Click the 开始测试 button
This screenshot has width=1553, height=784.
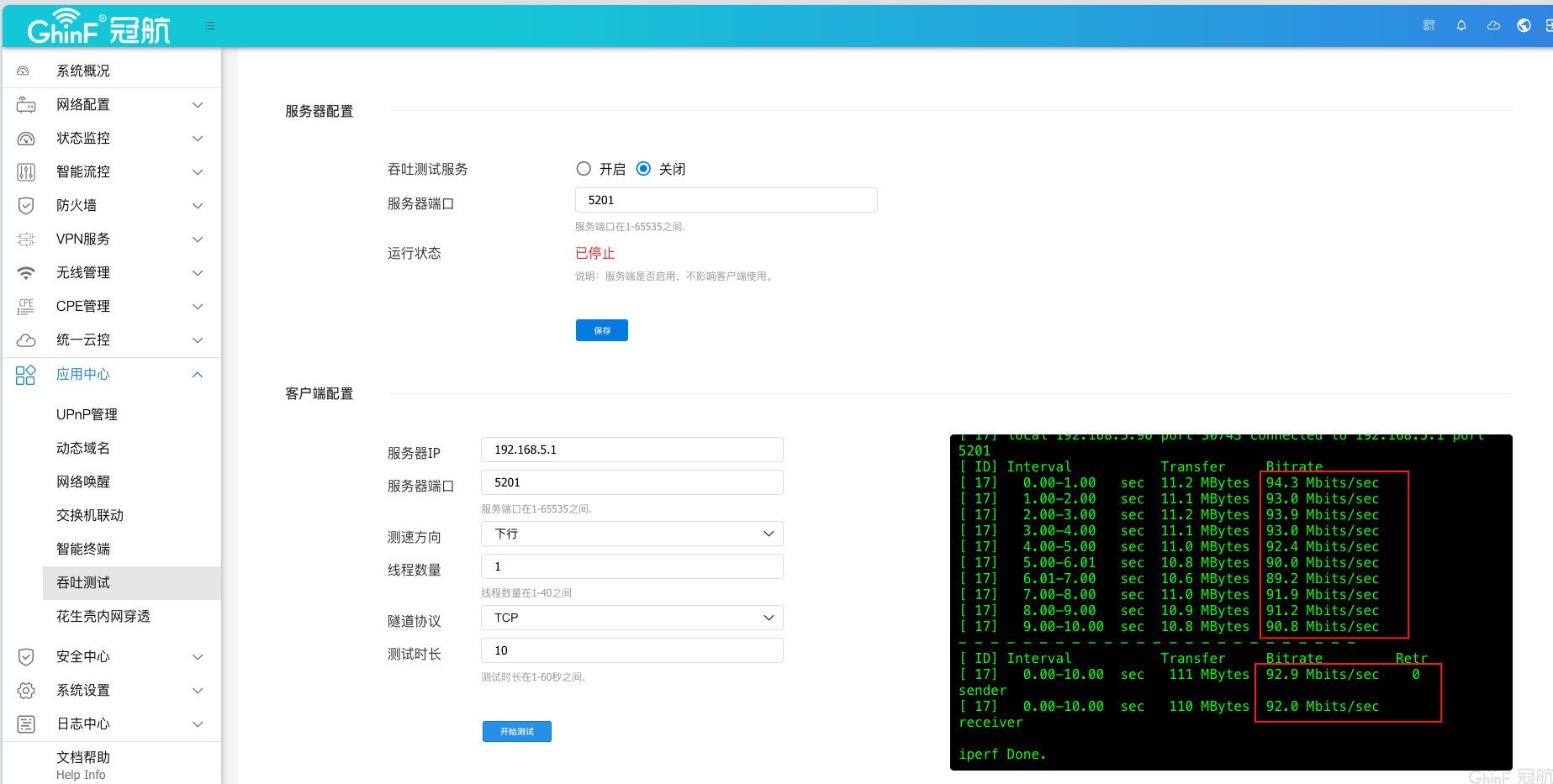[x=516, y=732]
